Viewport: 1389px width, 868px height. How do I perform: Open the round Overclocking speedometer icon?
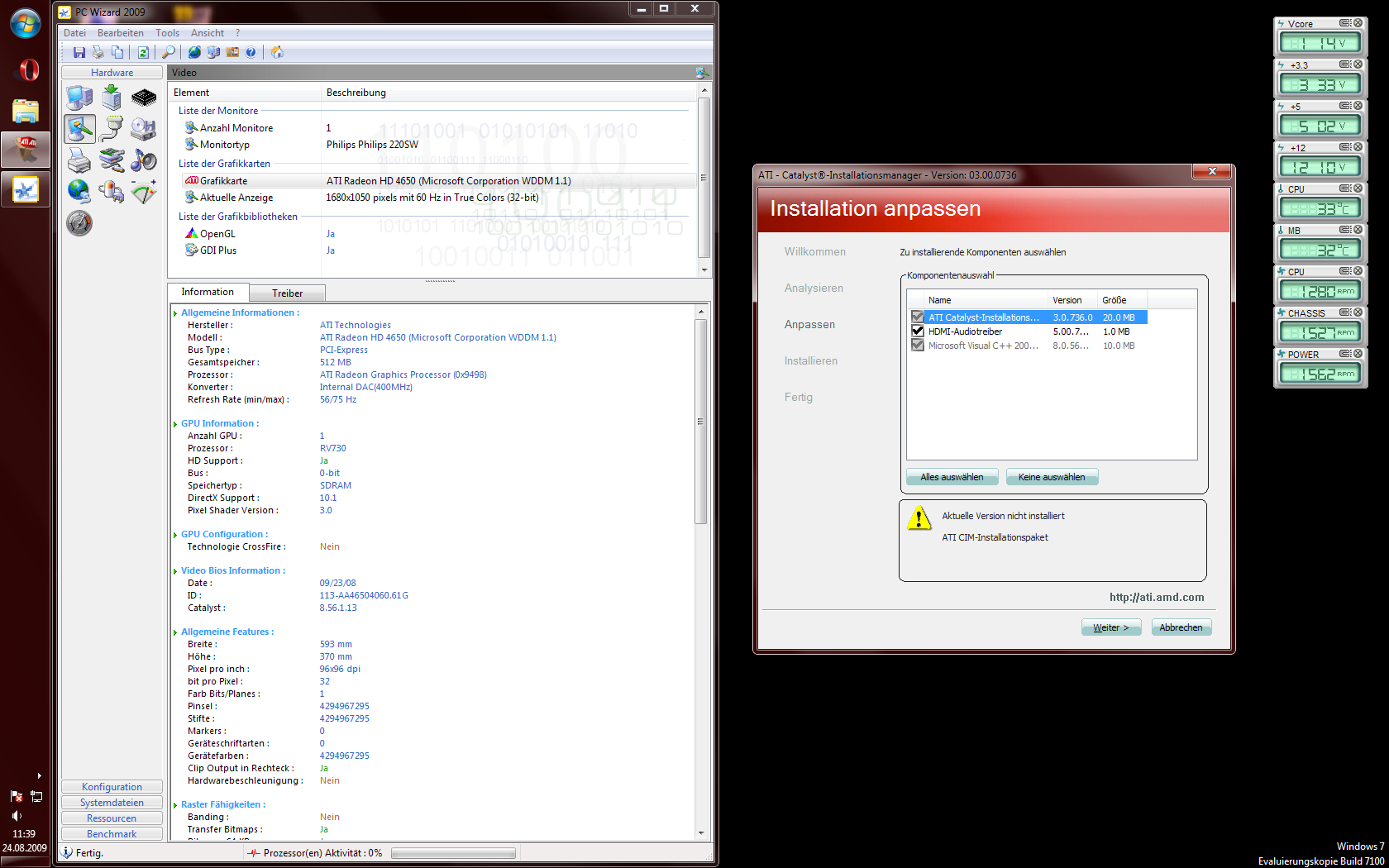click(x=79, y=223)
